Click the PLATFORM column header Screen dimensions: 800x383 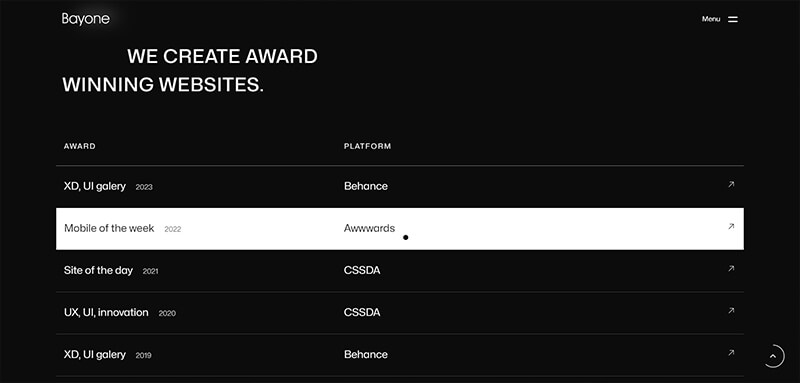pyautogui.click(x=368, y=146)
